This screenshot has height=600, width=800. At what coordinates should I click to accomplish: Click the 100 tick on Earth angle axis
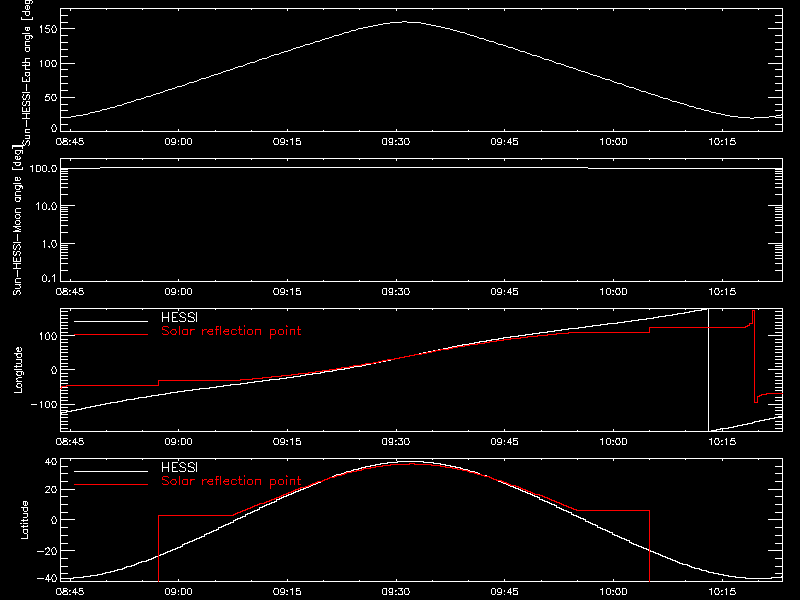click(x=48, y=63)
